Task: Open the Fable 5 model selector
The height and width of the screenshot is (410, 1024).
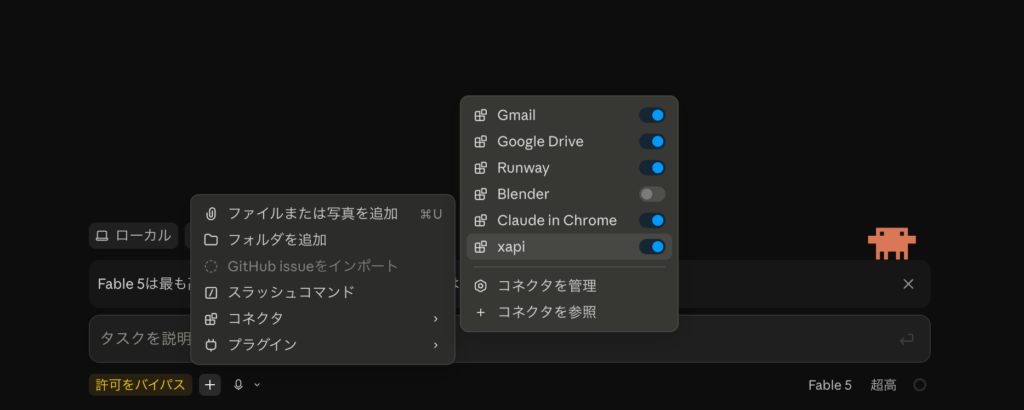Action: click(x=829, y=385)
